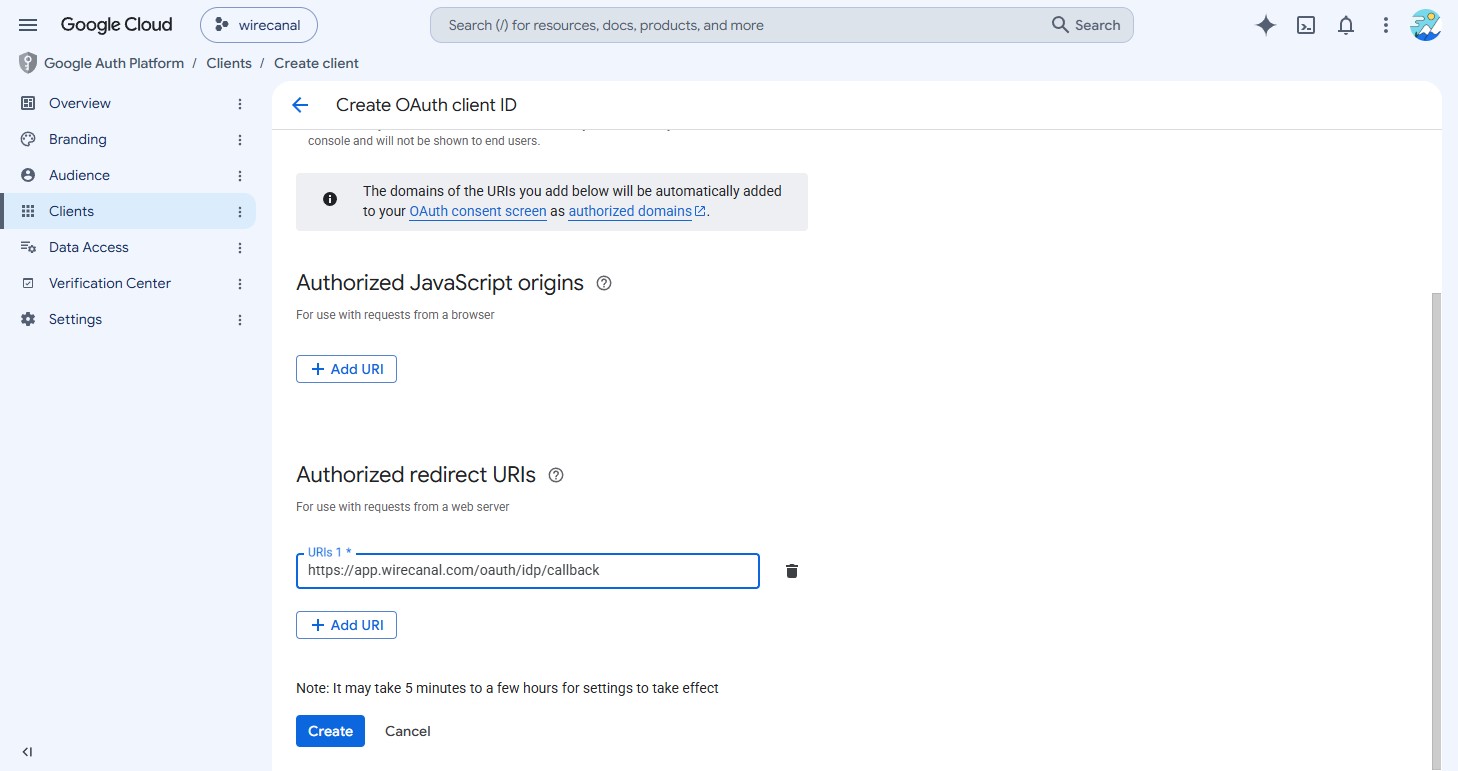The height and width of the screenshot is (771, 1458).
Task: Open the header three-dot settings menu
Action: tap(1386, 26)
